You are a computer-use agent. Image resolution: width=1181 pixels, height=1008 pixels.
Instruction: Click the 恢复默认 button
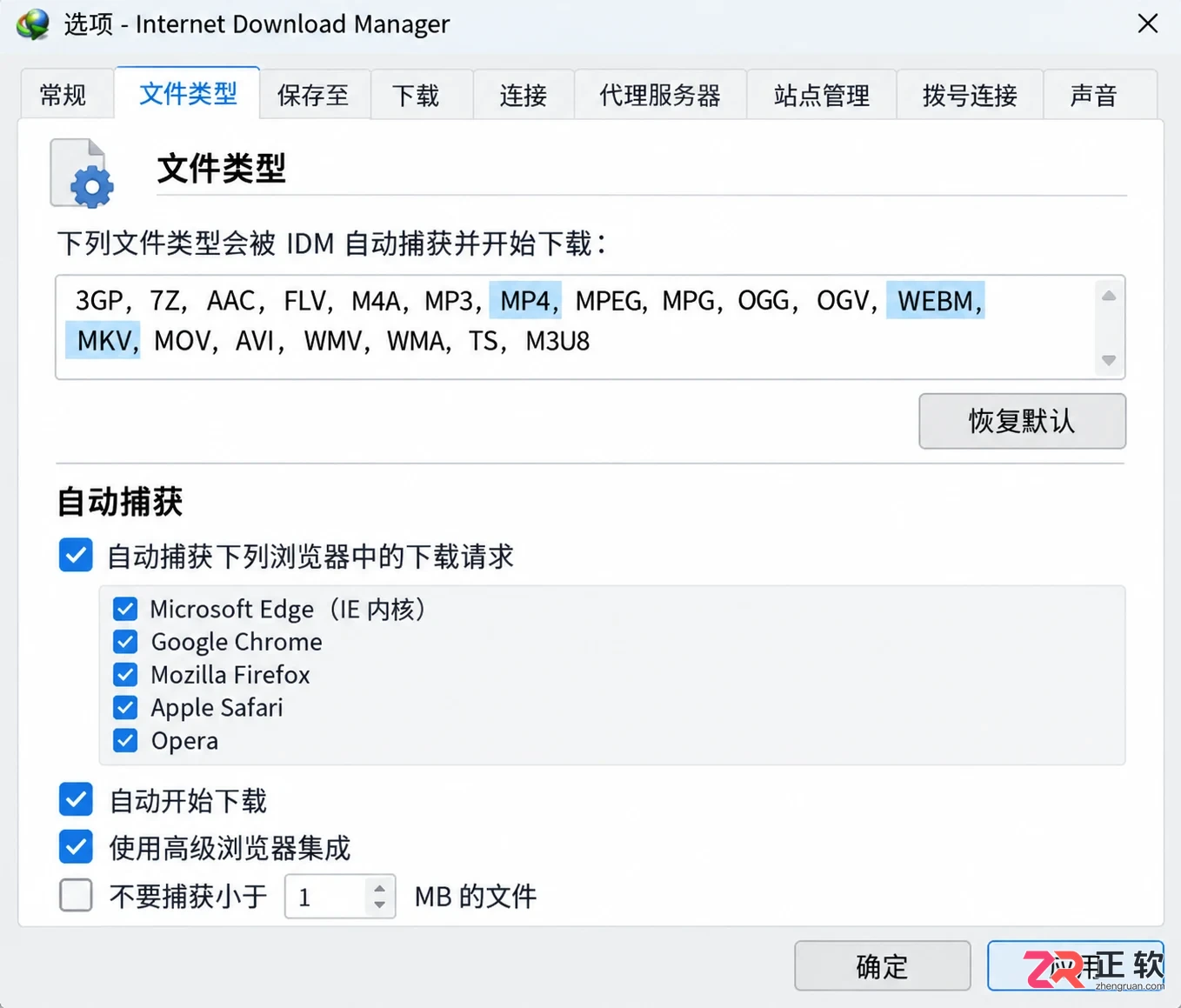(1022, 421)
